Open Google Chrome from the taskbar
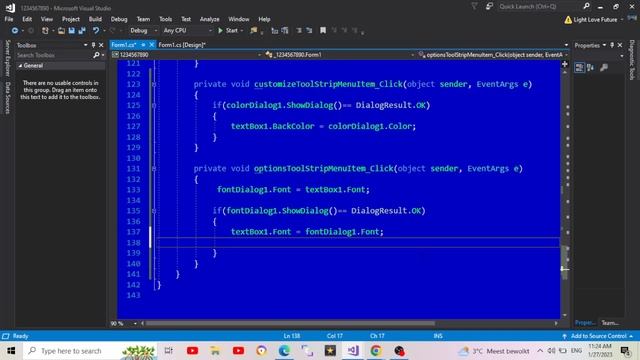This screenshot has width=640, height=360. point(376,351)
